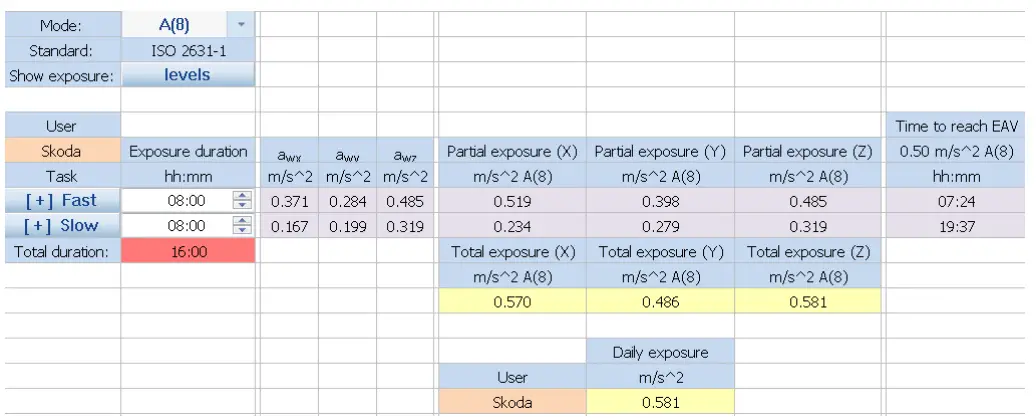
Task: Select the yellow Total exposure (X) 0.570 cell
Action: pyautogui.click(x=512, y=302)
